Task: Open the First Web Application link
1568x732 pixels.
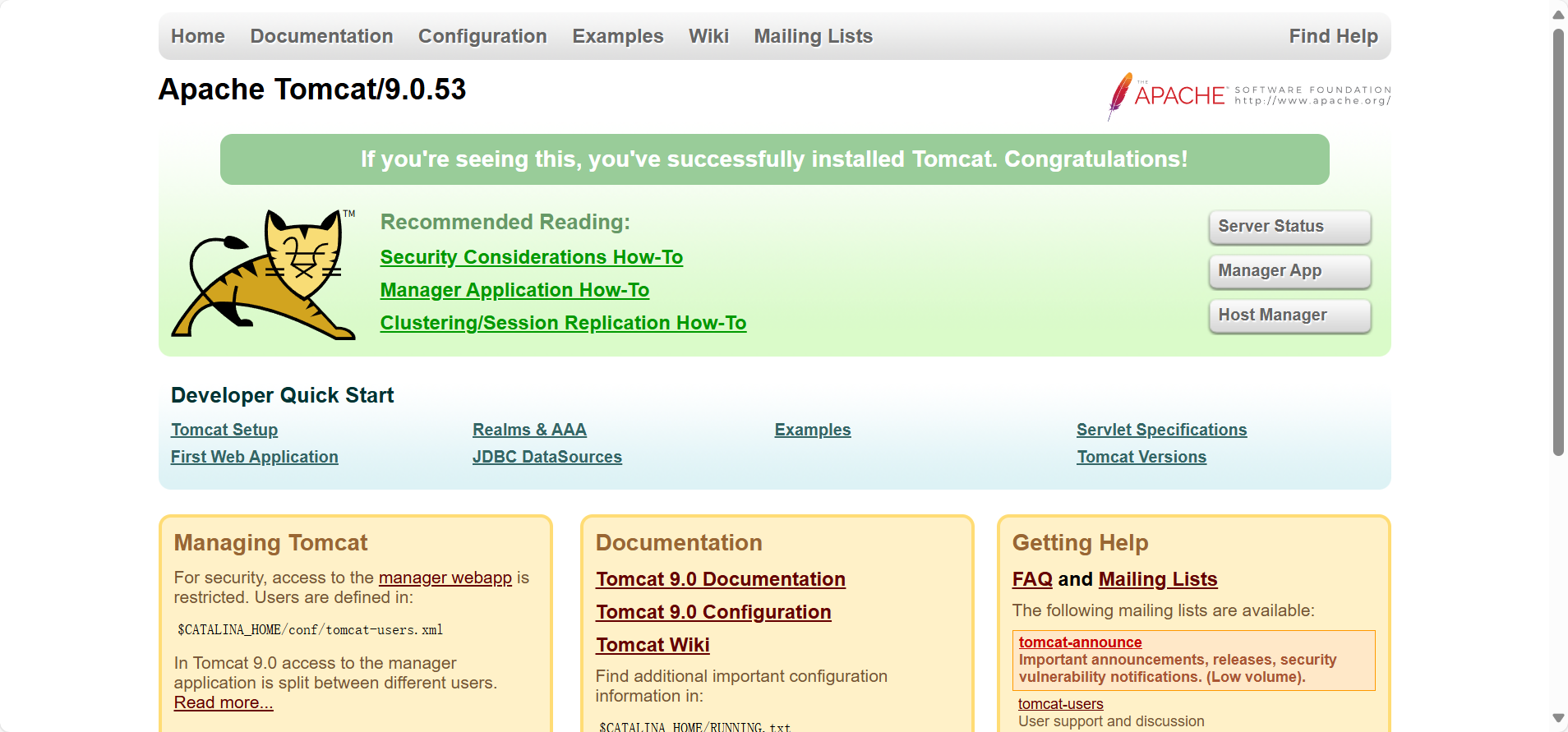Action: 255,457
